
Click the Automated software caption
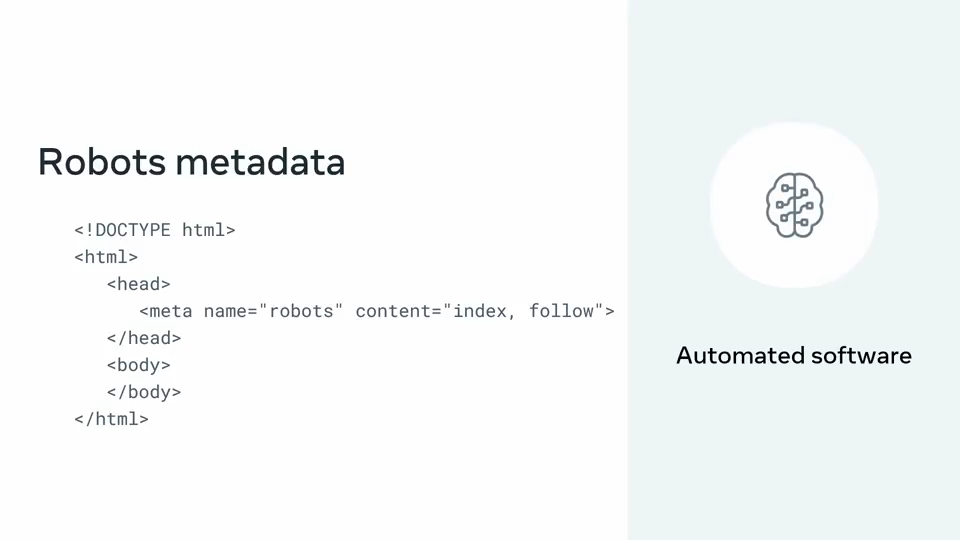coord(794,356)
